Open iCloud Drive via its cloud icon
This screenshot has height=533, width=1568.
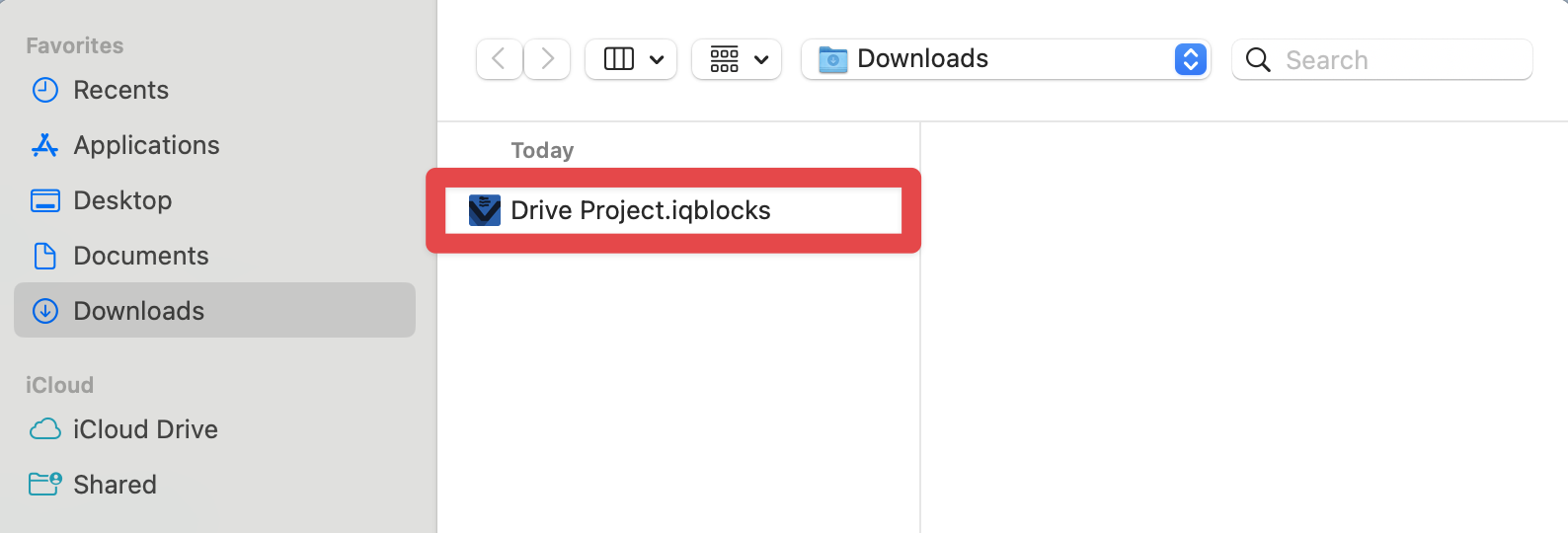click(45, 429)
